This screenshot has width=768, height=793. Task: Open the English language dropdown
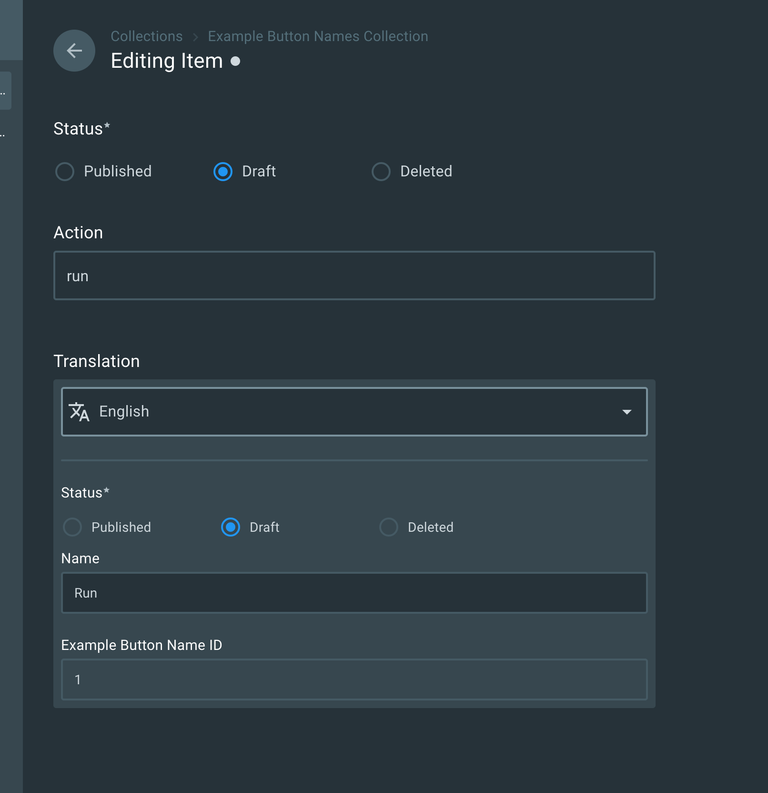coord(354,412)
